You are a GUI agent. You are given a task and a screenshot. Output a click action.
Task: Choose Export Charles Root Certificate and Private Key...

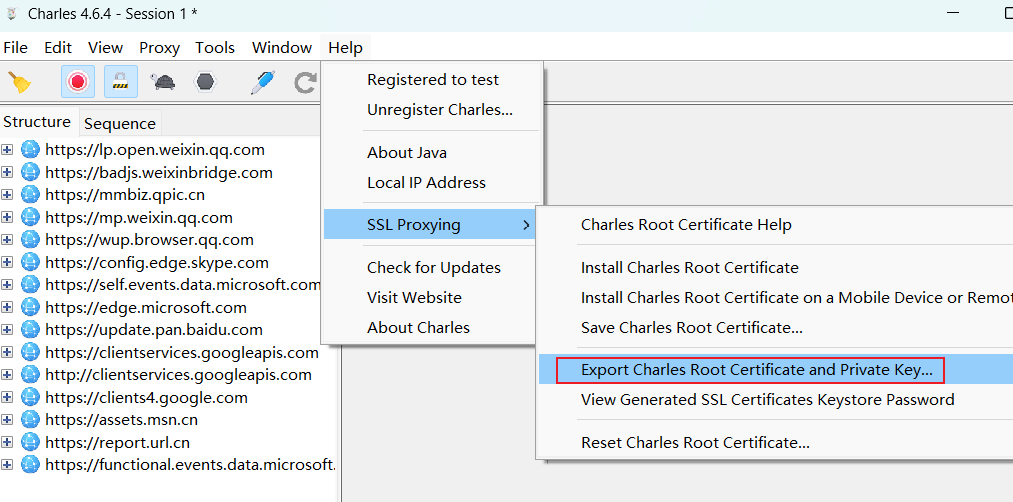(x=776, y=370)
